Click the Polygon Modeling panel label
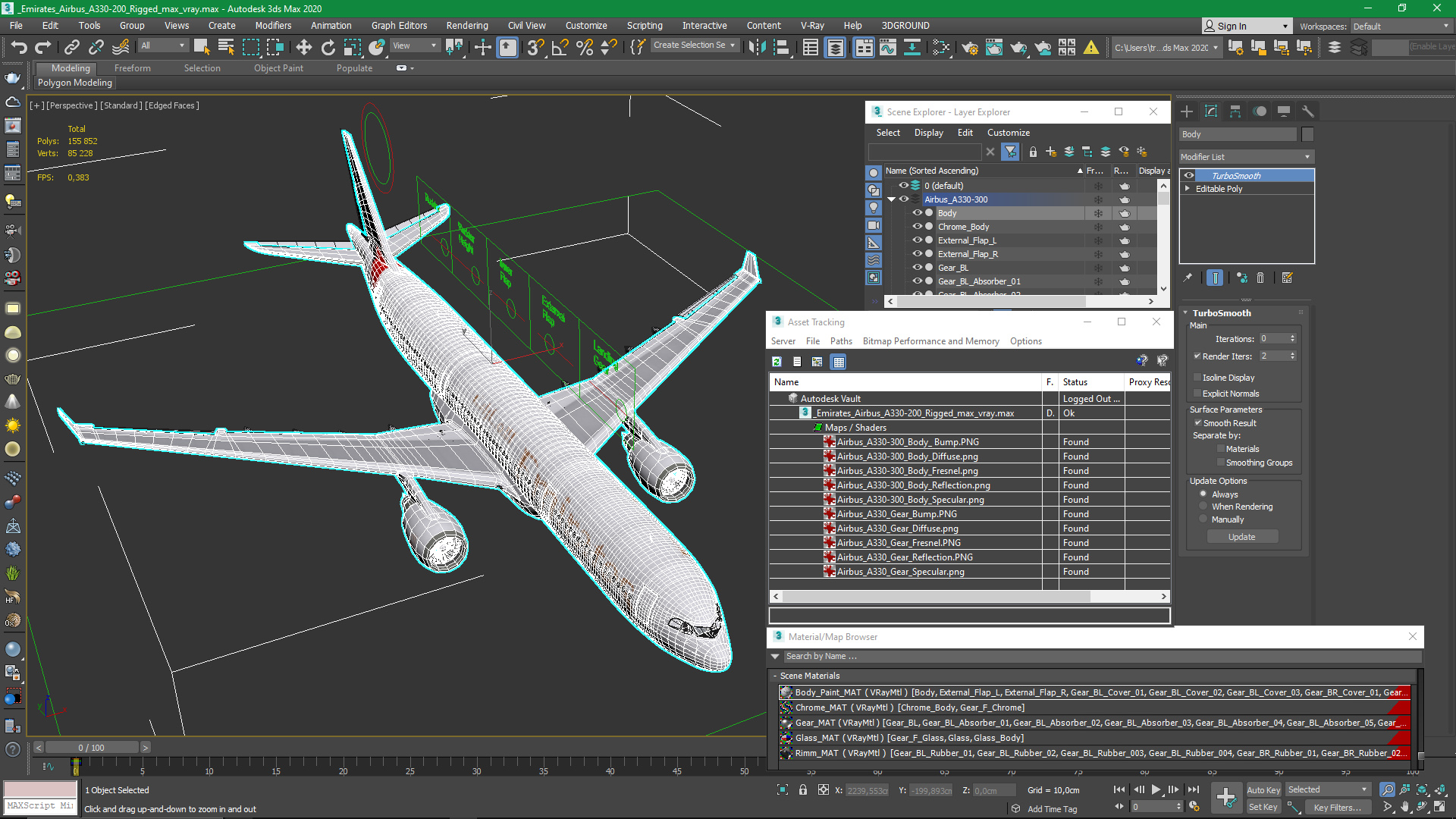 pos(75,83)
